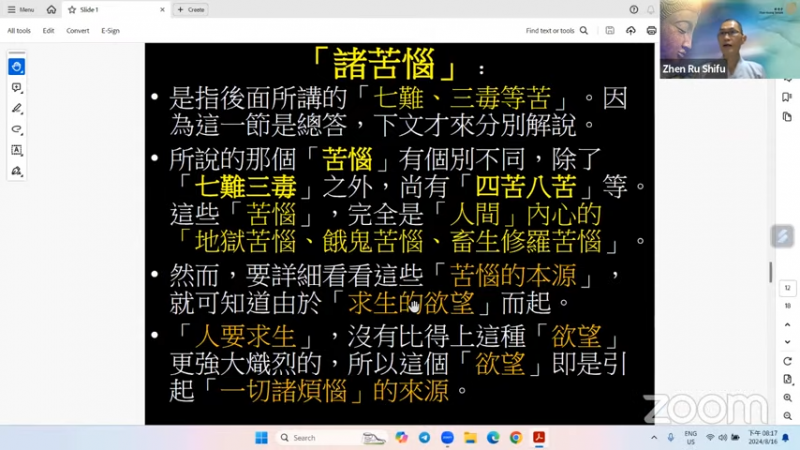
Task: Select the Highlighter pen tool
Action: point(17,109)
